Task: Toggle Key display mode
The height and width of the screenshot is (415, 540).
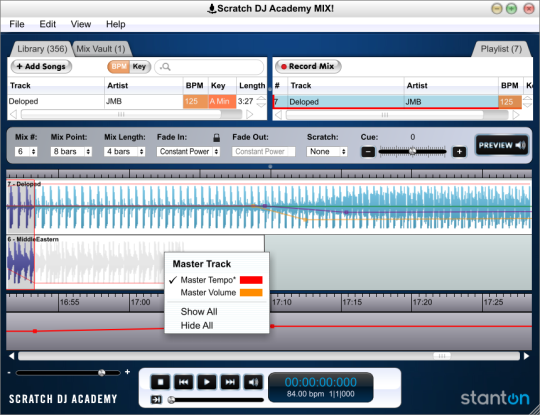Action: [140, 66]
